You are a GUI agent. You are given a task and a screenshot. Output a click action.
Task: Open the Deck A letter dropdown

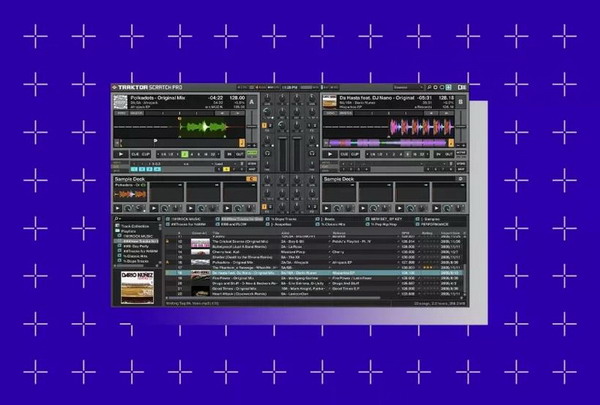click(x=251, y=100)
